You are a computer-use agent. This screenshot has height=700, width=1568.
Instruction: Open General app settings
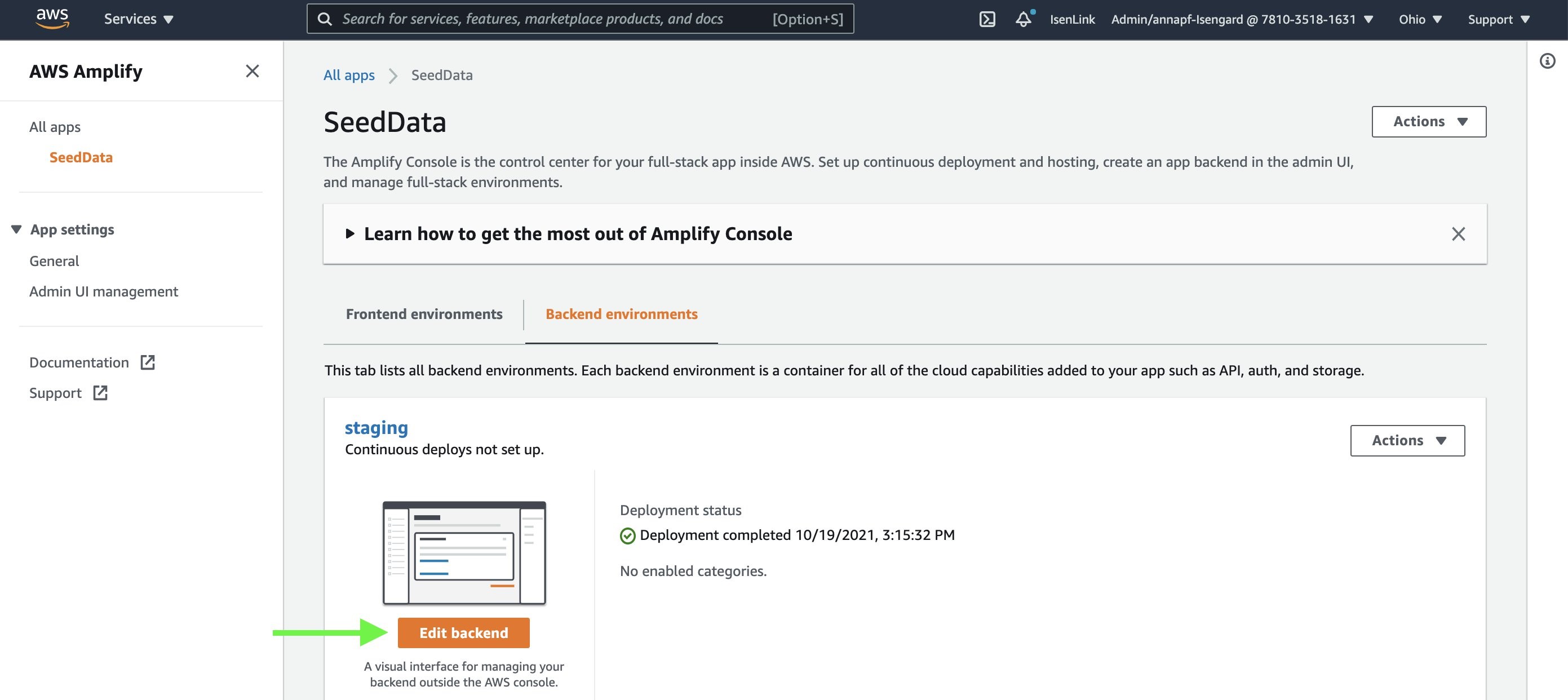pos(54,260)
